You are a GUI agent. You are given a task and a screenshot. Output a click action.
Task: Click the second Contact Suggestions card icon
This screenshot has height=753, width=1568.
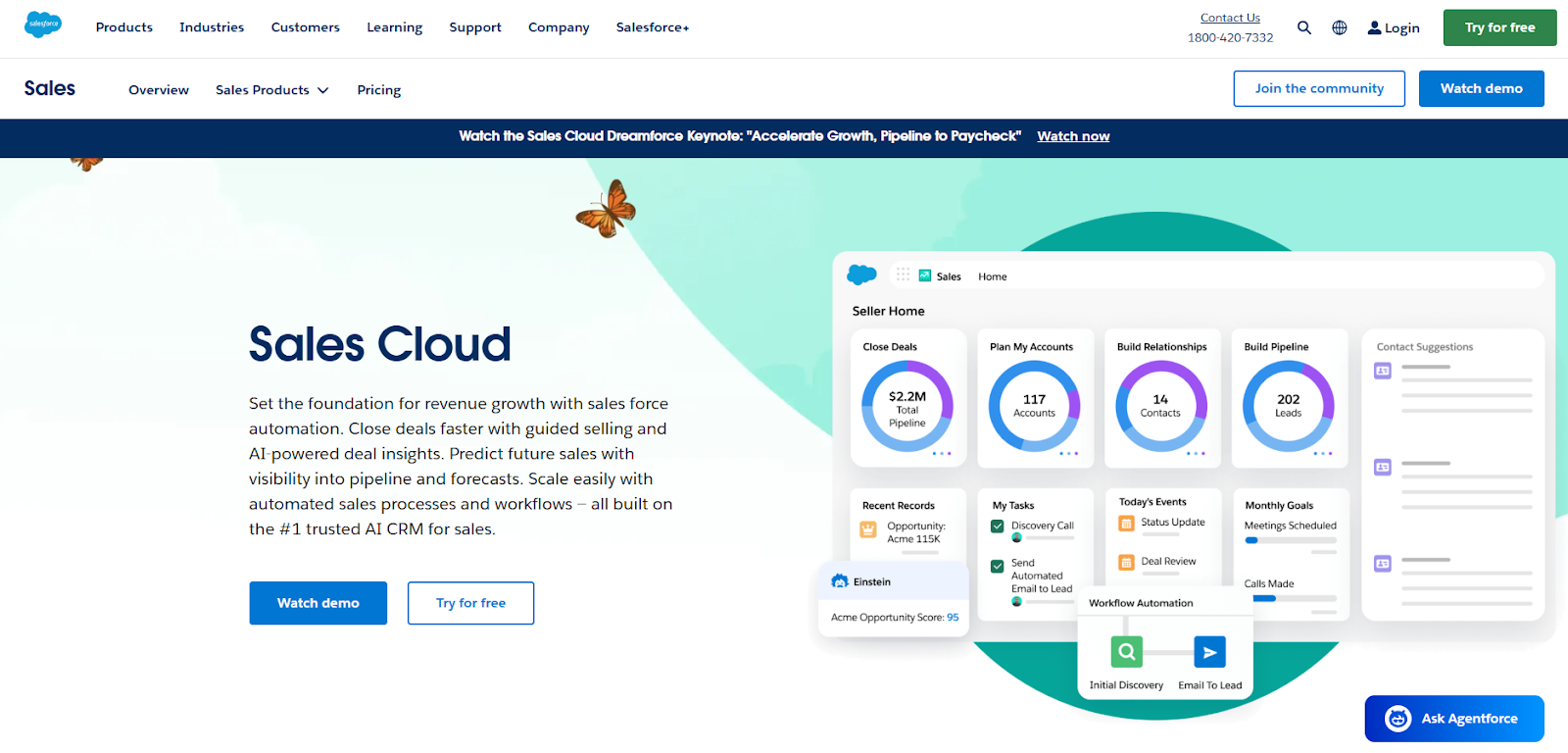pyautogui.click(x=1383, y=467)
